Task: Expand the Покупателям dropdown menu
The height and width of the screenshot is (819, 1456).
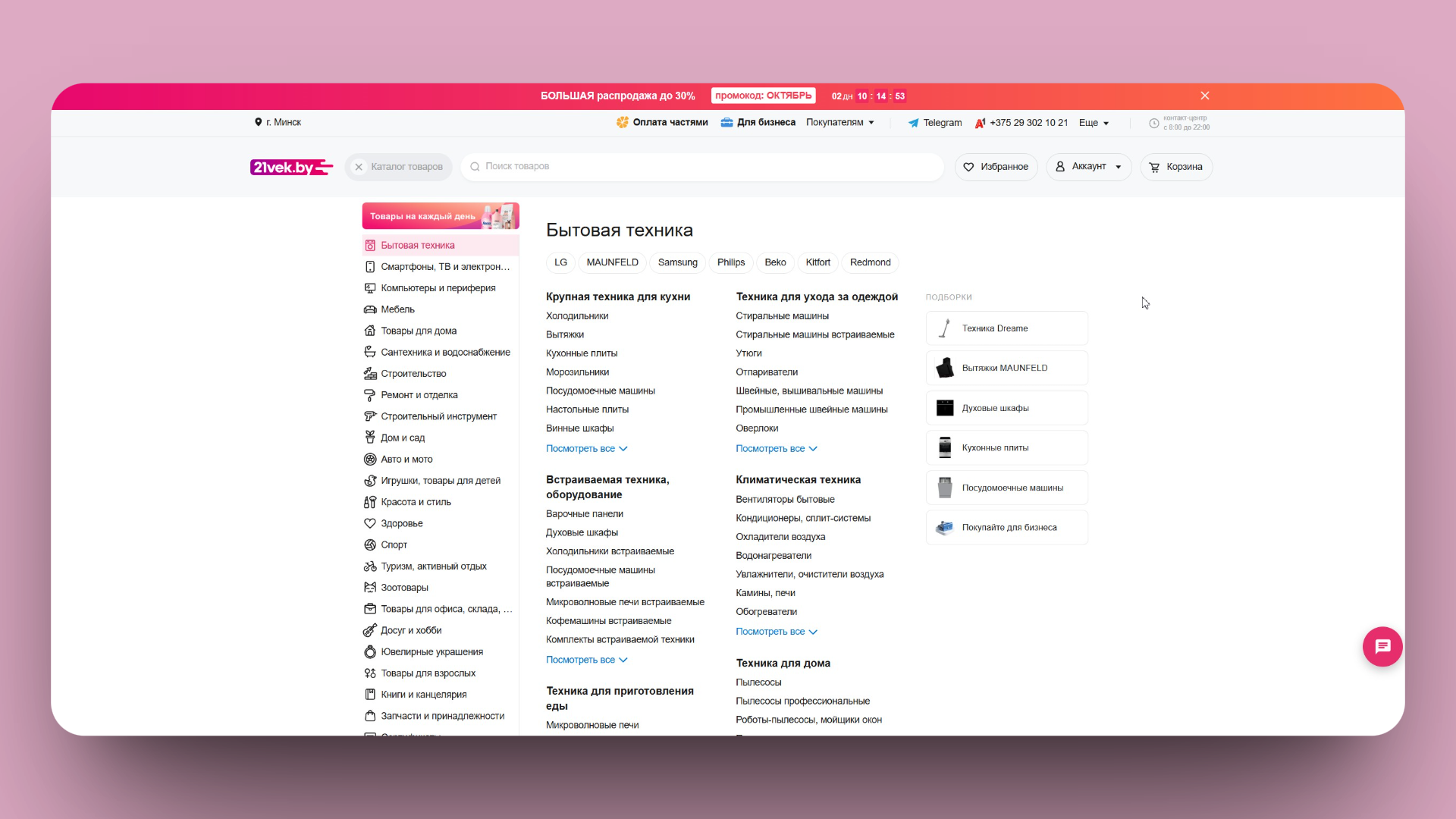Action: pyautogui.click(x=840, y=123)
